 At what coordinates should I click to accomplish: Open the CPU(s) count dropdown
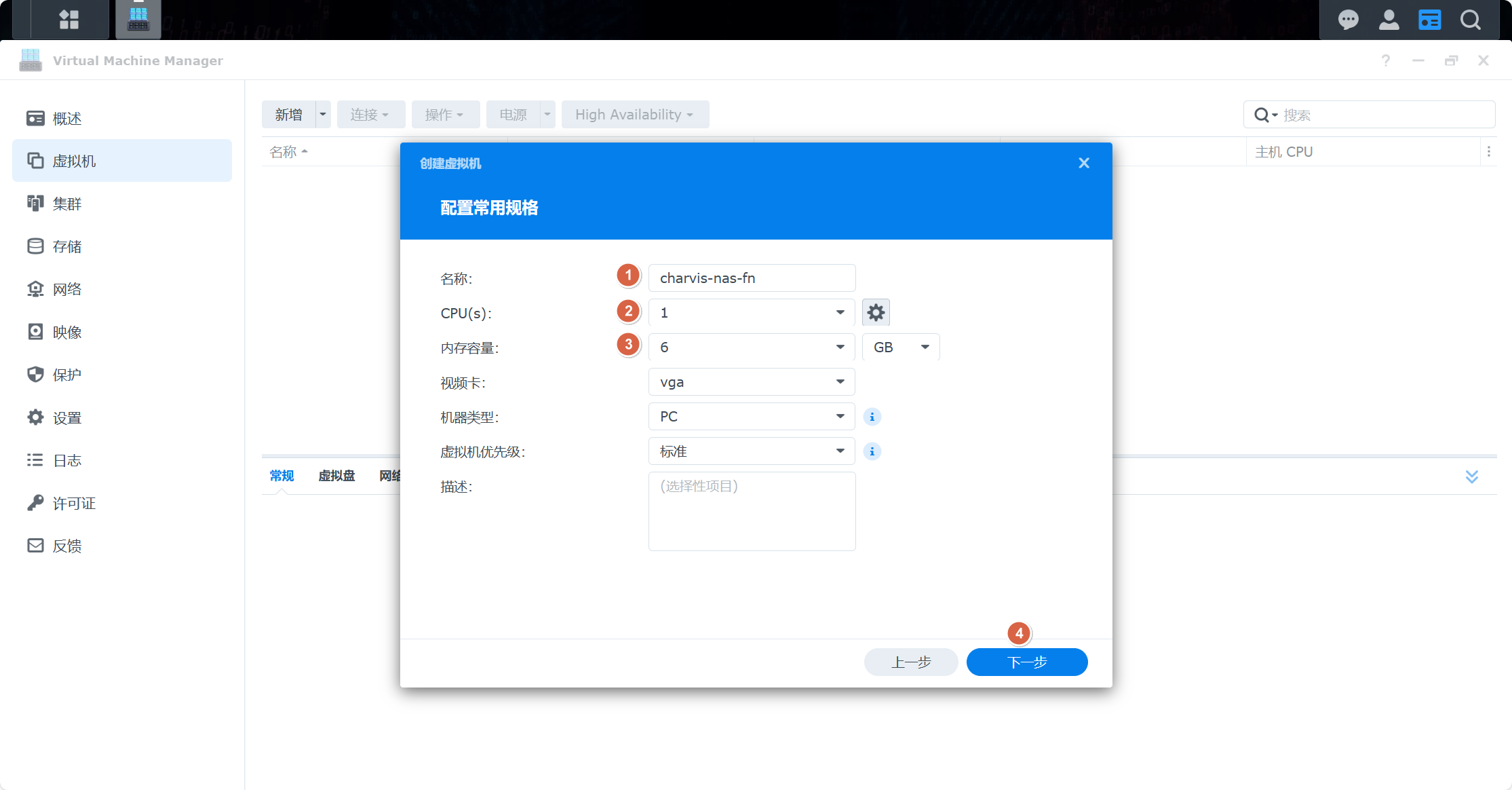click(x=751, y=313)
